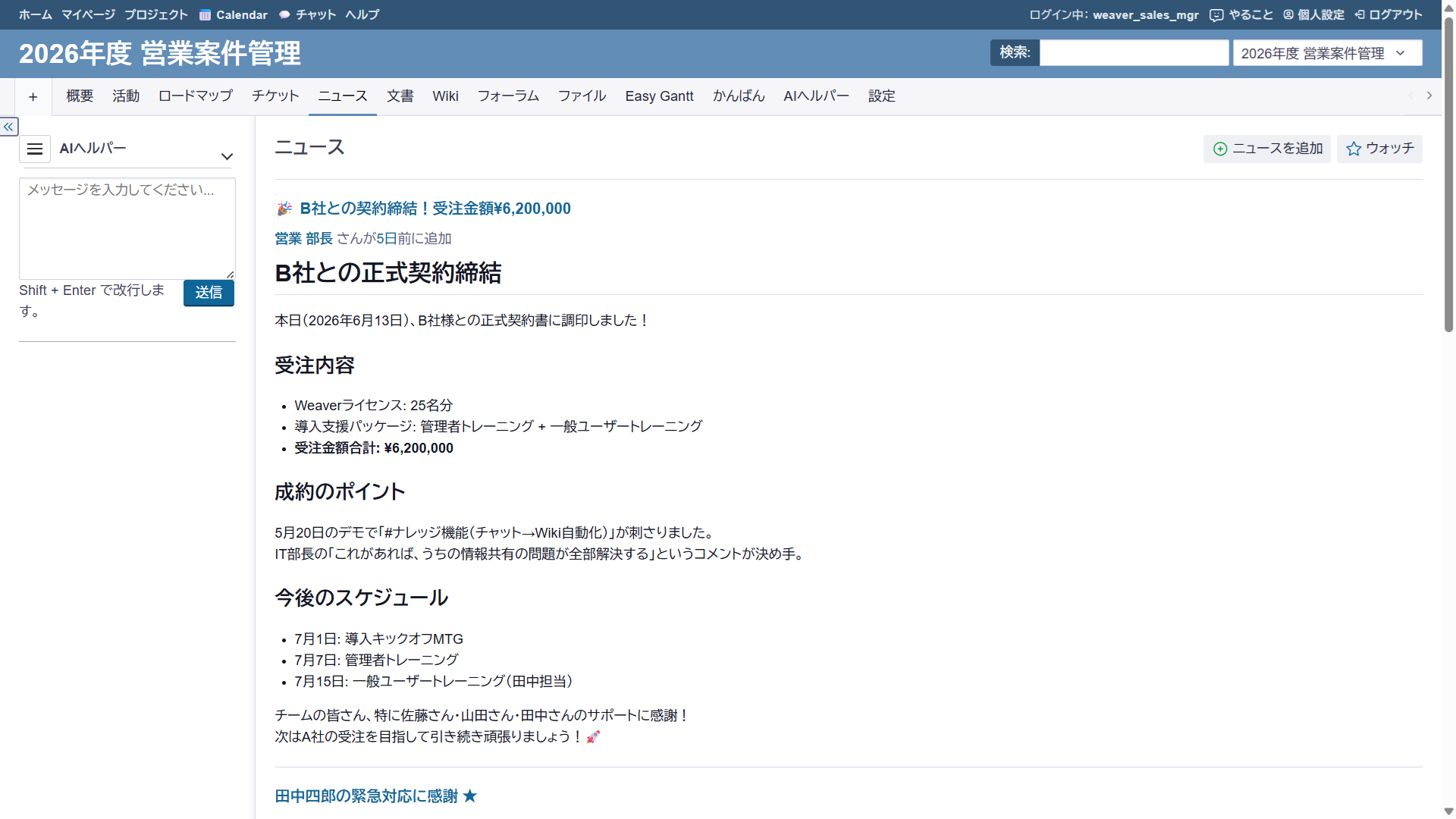This screenshot has width=1456, height=819.
Task: Open the B社との契約締結 news article link
Action: click(x=435, y=209)
